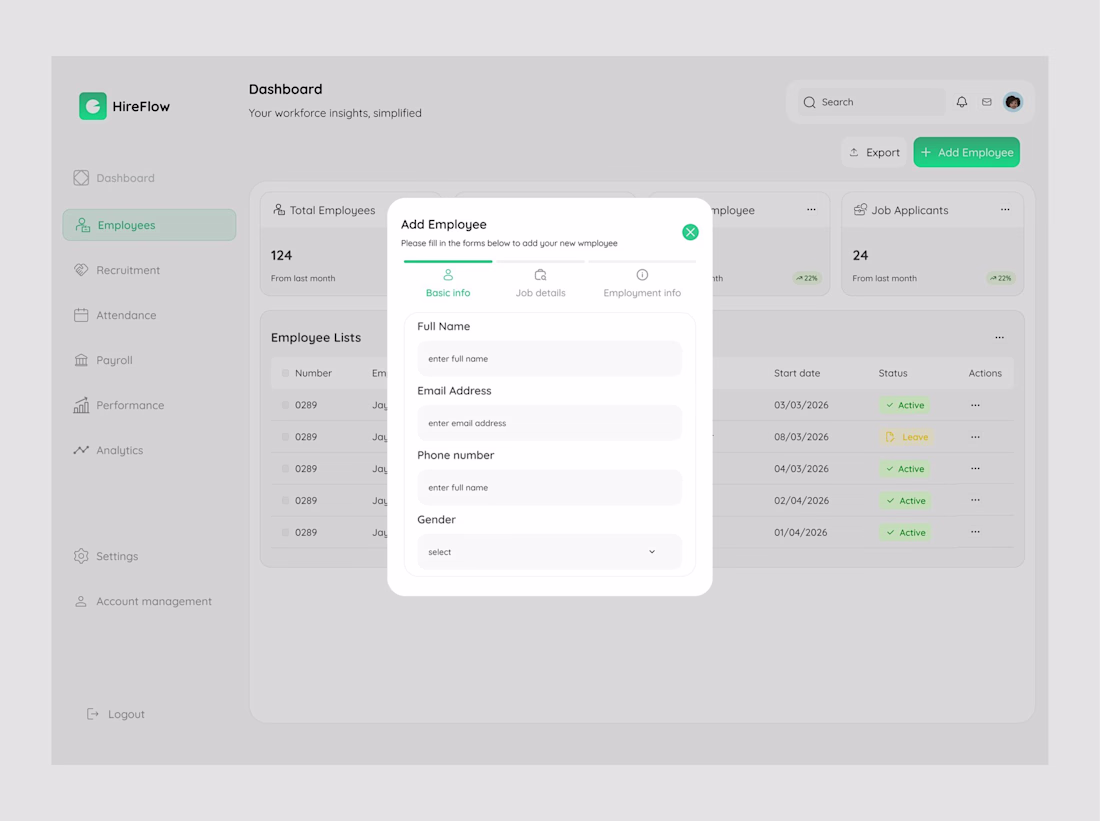Screen dimensions: 1100x821
Task: Open the user profile avatar
Action: (x=1013, y=102)
